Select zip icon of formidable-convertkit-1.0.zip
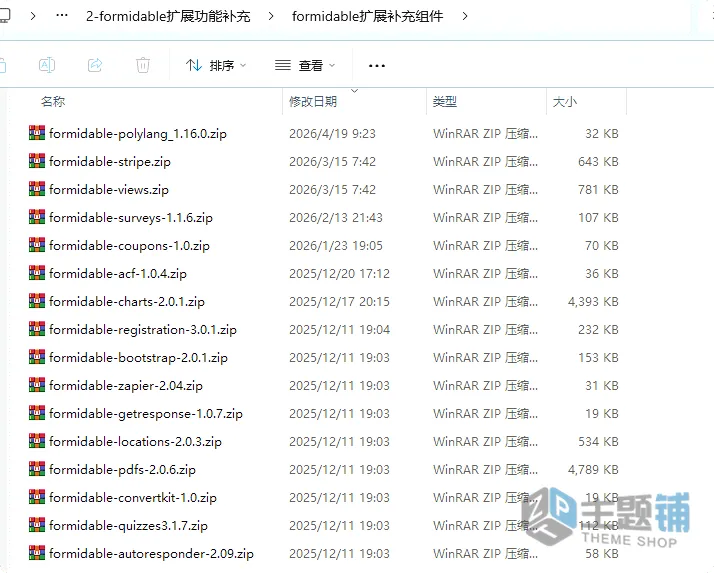714x573 pixels. [37, 497]
